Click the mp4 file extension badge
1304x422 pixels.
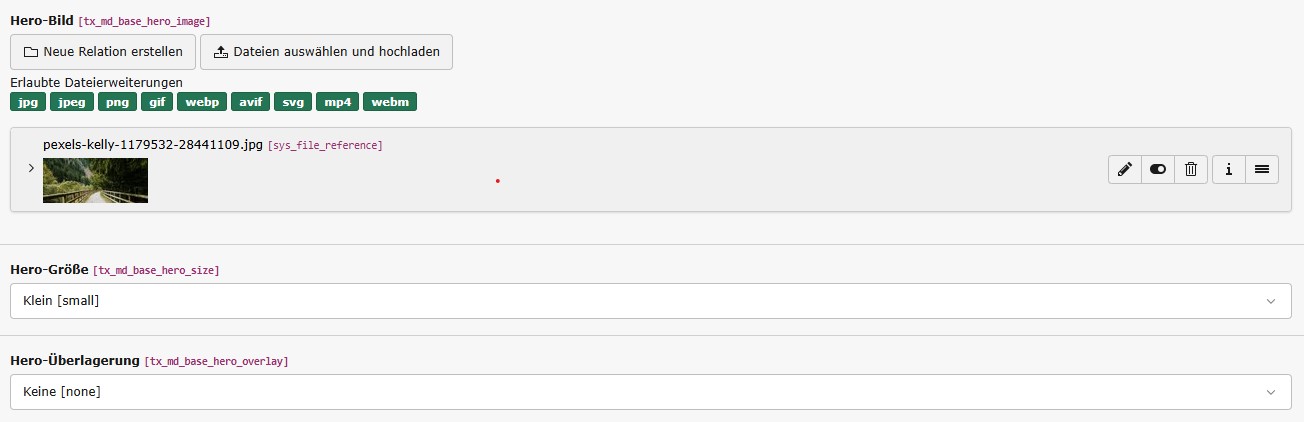point(337,102)
